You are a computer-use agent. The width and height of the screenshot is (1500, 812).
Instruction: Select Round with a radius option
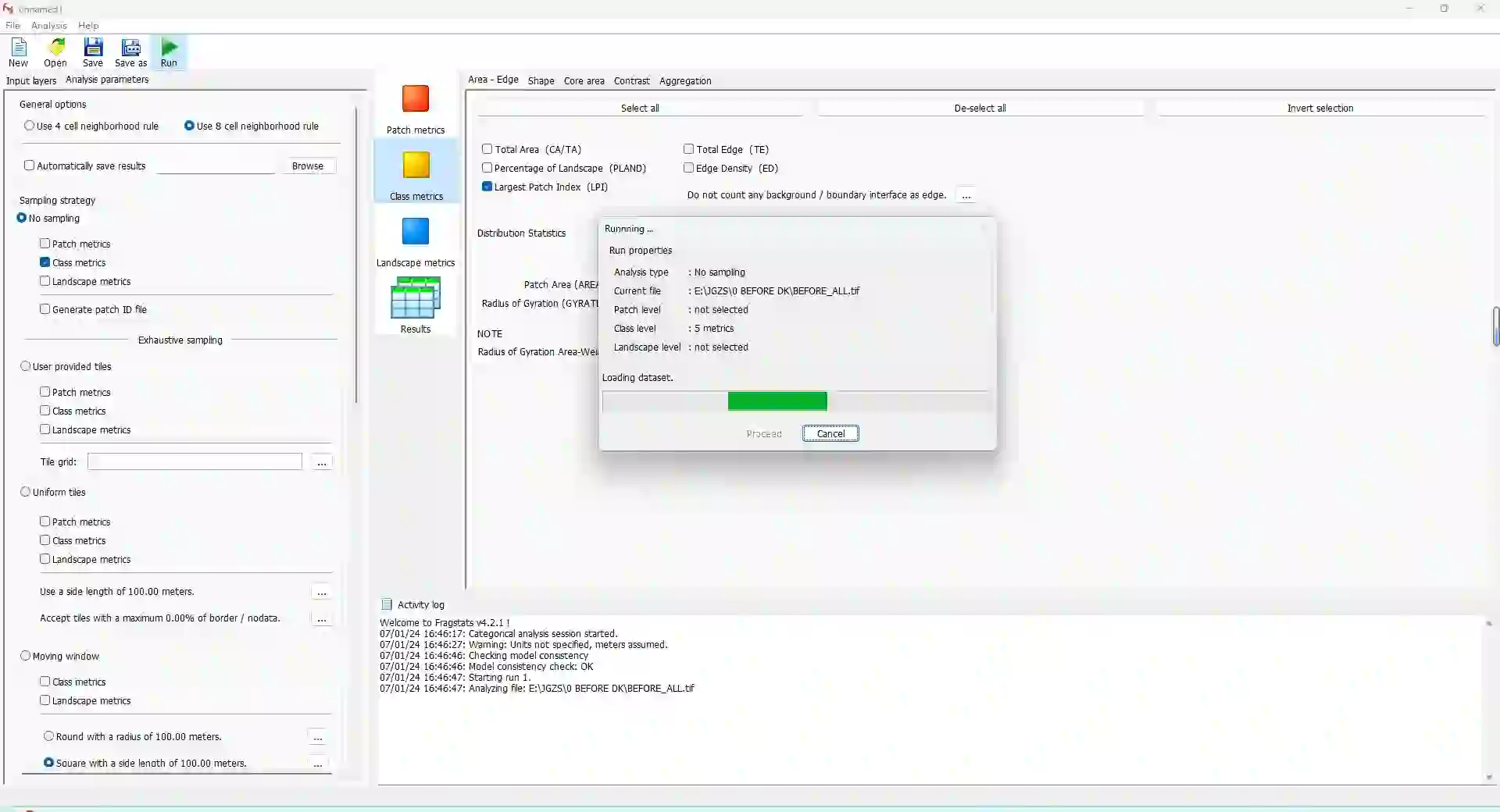49,736
